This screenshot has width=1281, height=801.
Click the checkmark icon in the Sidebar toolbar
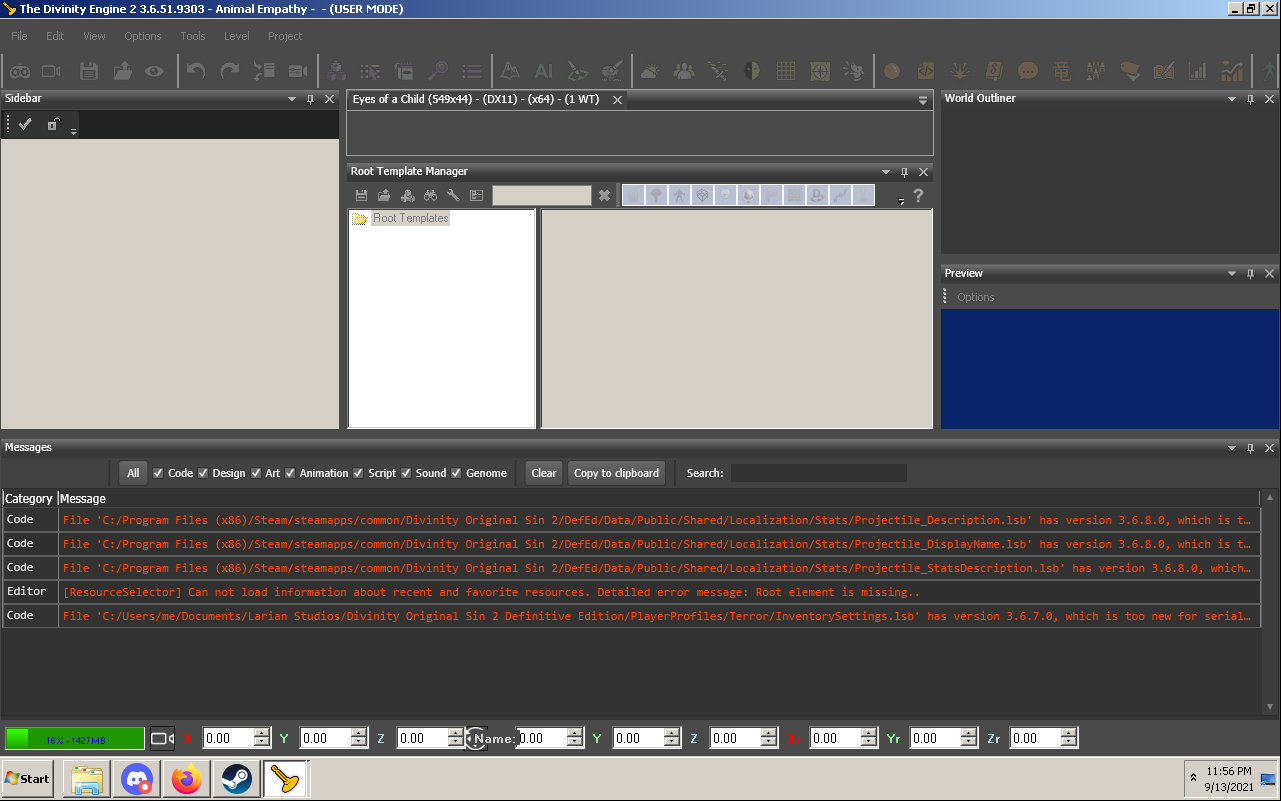tap(26, 124)
